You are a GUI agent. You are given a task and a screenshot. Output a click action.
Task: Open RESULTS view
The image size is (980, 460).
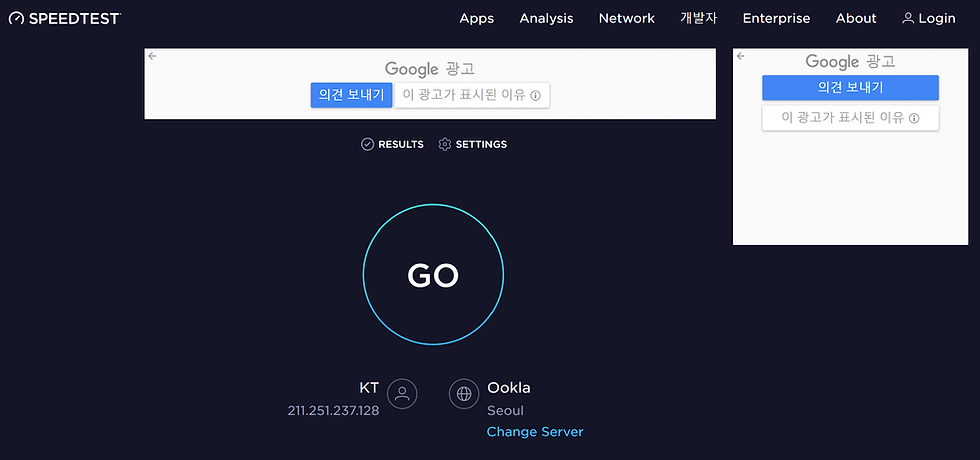coord(392,144)
